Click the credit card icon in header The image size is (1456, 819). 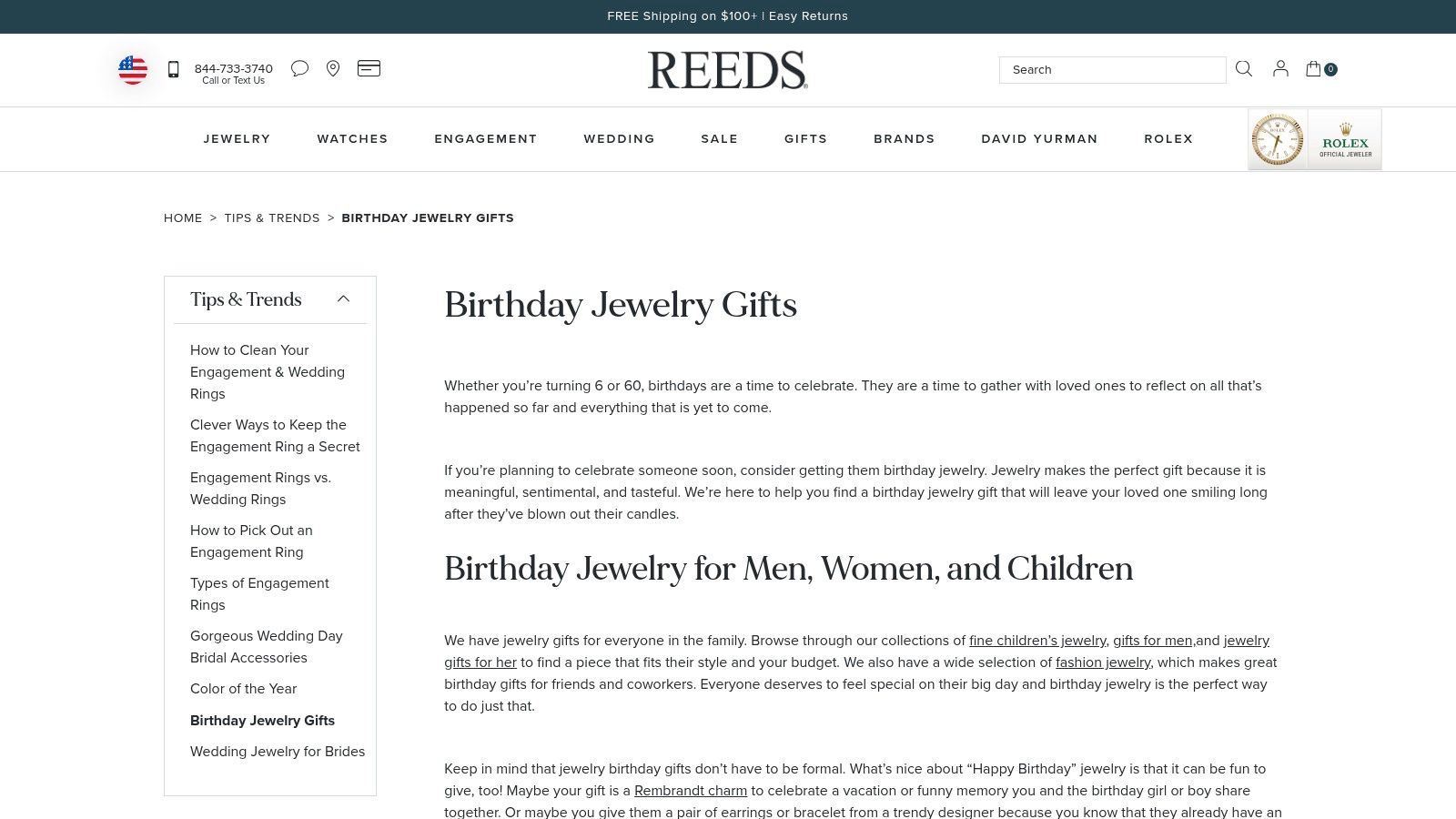coord(369,68)
